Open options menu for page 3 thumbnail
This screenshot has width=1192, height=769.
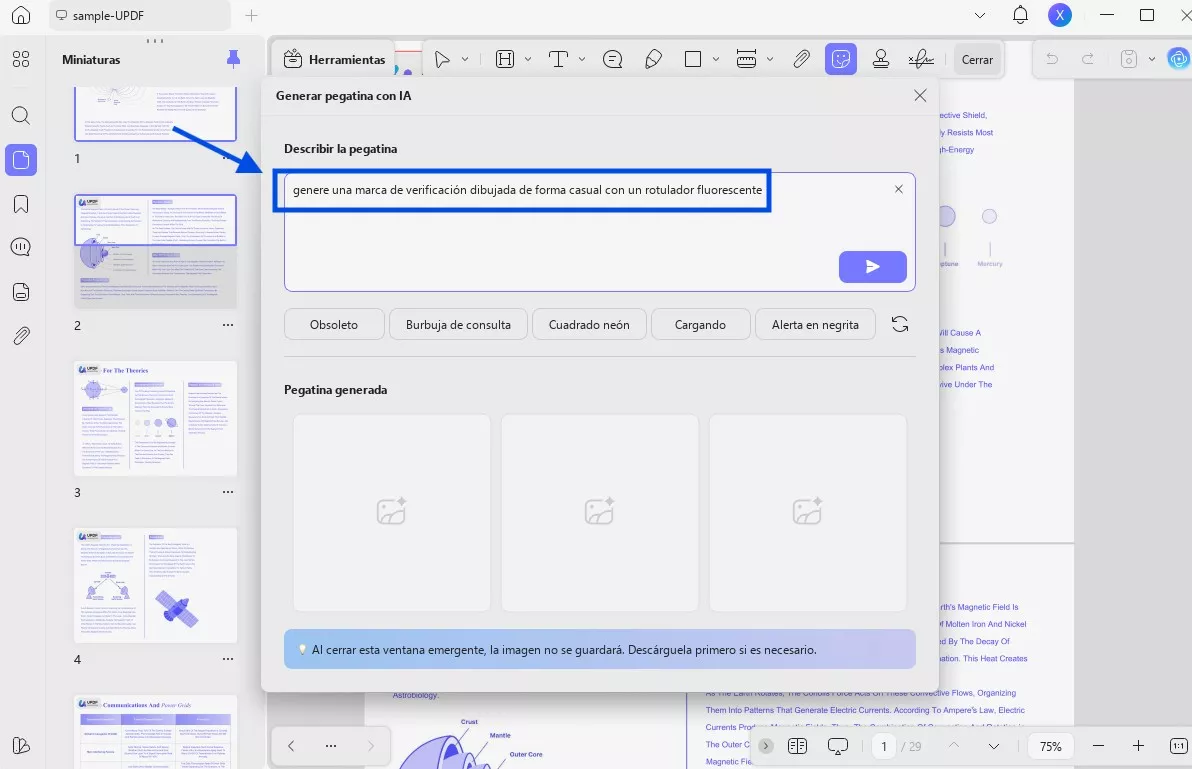coord(228,492)
